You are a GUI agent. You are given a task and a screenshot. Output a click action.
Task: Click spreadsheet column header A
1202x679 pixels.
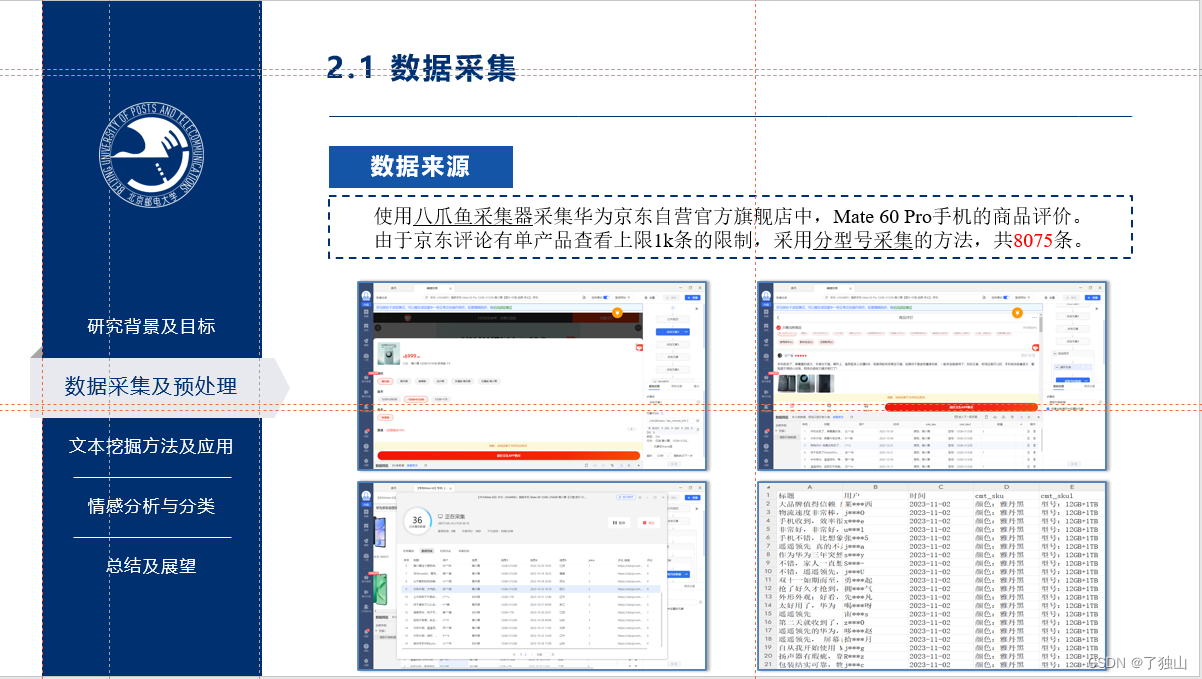tap(811, 488)
